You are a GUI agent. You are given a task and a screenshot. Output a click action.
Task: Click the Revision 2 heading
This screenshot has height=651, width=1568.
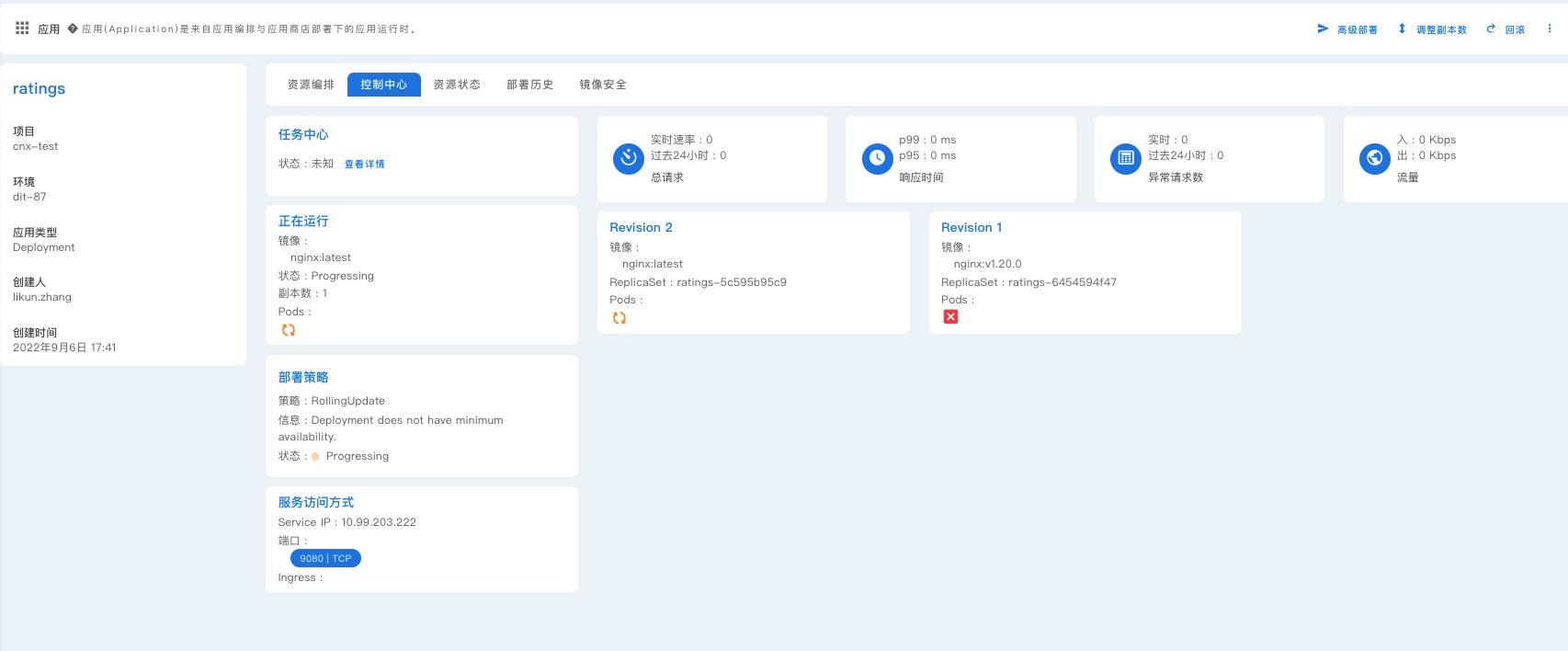641,227
